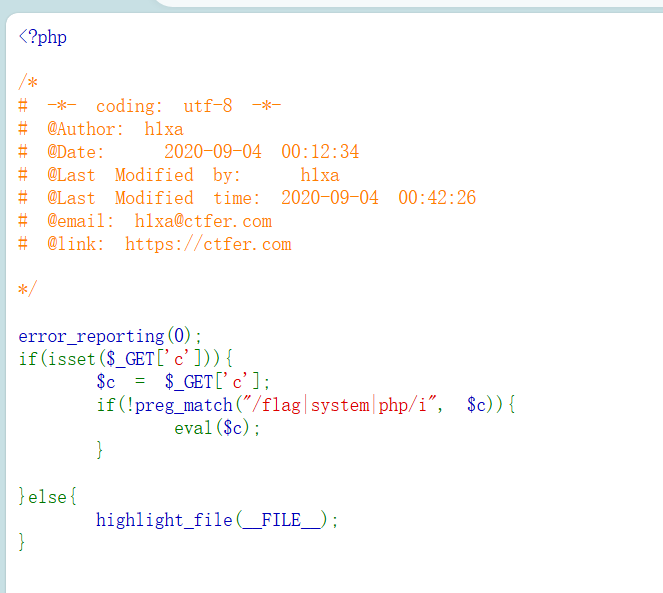Click the modified time value 00:42:26
Screen dimensions: 663x593
coord(437,198)
